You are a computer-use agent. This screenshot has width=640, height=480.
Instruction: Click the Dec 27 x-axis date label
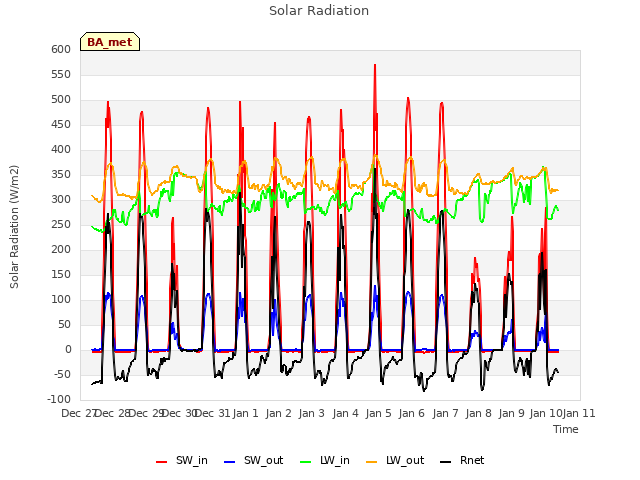79,413
